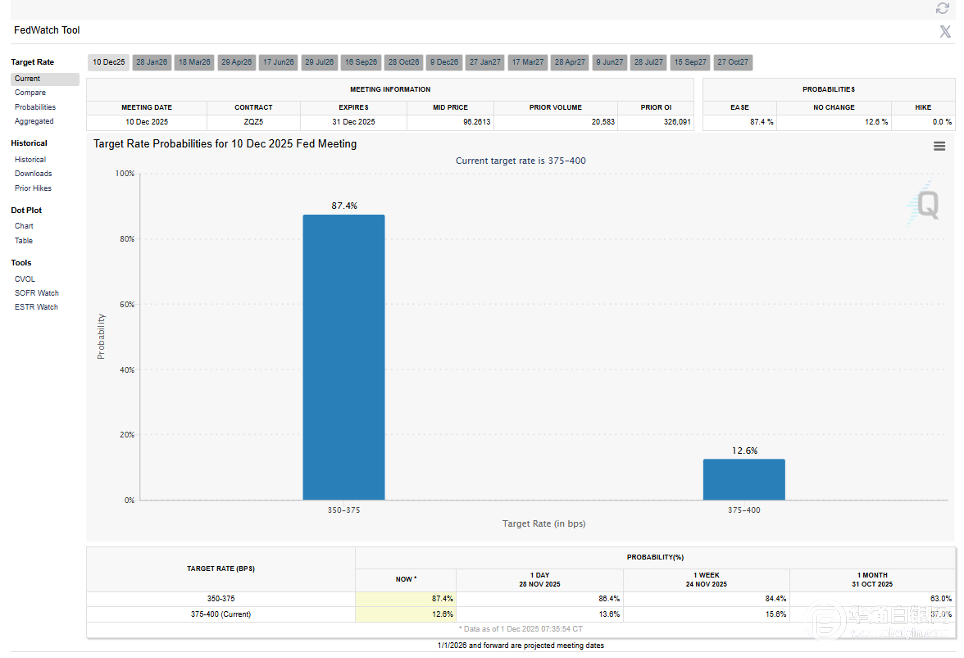
Task: Open the chart hamburger context menu
Action: (x=939, y=146)
